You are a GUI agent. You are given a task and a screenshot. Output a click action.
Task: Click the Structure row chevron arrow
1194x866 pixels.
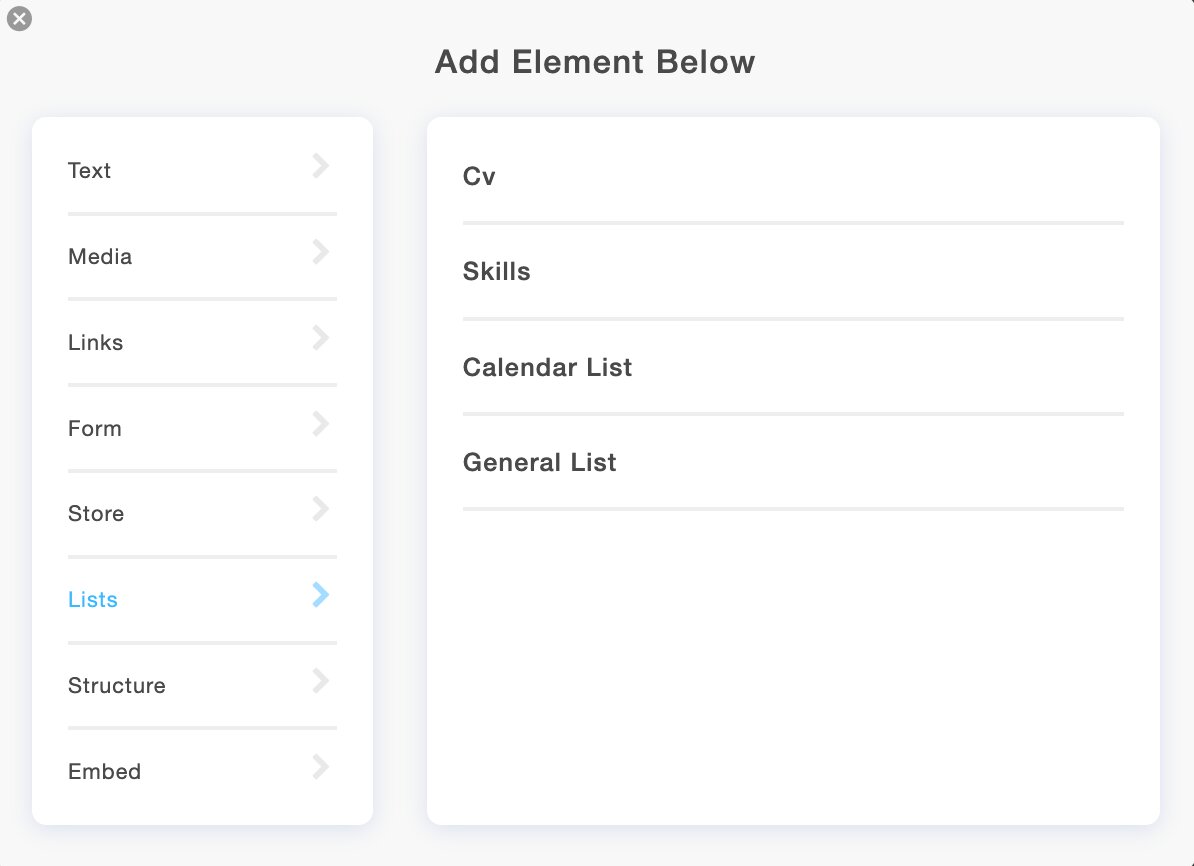point(321,681)
